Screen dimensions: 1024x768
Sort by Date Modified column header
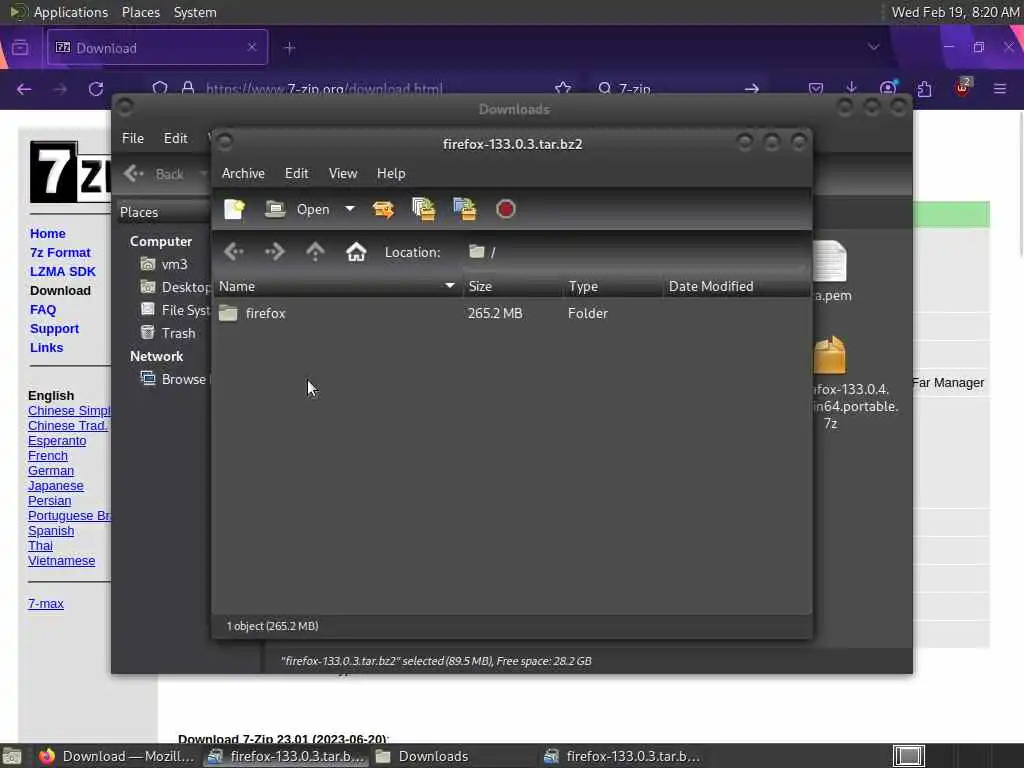tap(737, 286)
